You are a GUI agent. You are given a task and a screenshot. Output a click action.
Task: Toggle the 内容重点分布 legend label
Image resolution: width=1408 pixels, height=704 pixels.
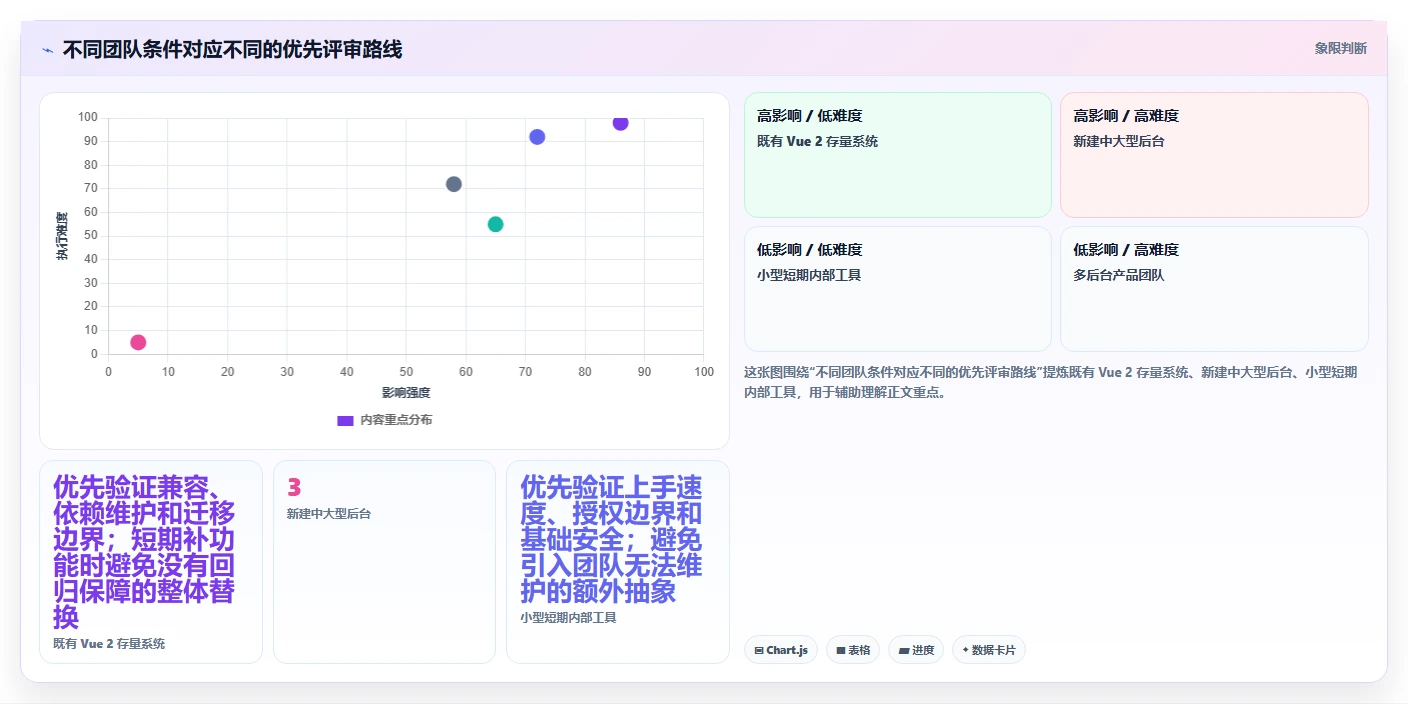[x=396, y=420]
